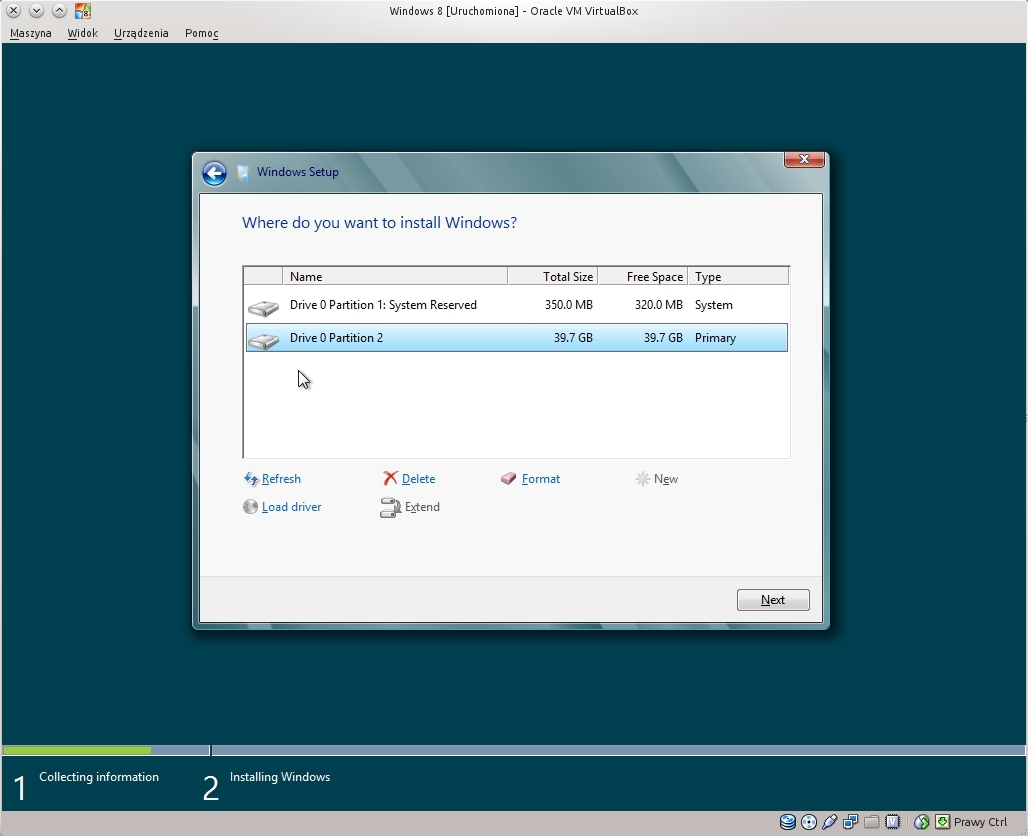1028x836 pixels.
Task: Click the VirtualBox window maximize arrow button
Action: tap(59, 10)
